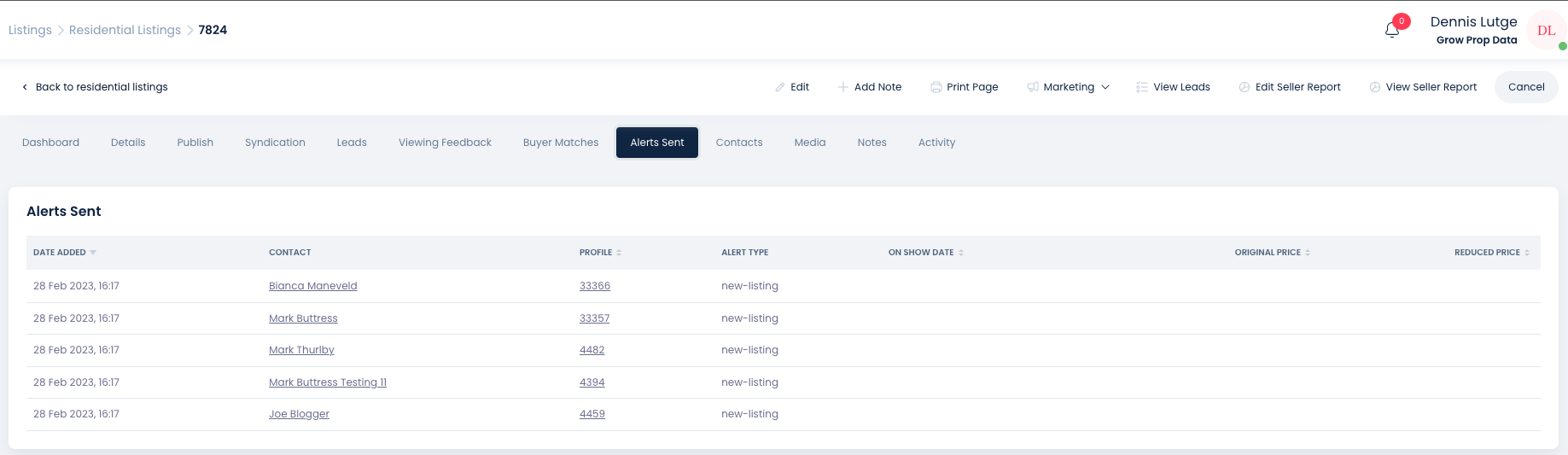Screen dimensions: 1568x455
Task: Click the chart icon by Edit Seller Report
Action: (1244, 87)
